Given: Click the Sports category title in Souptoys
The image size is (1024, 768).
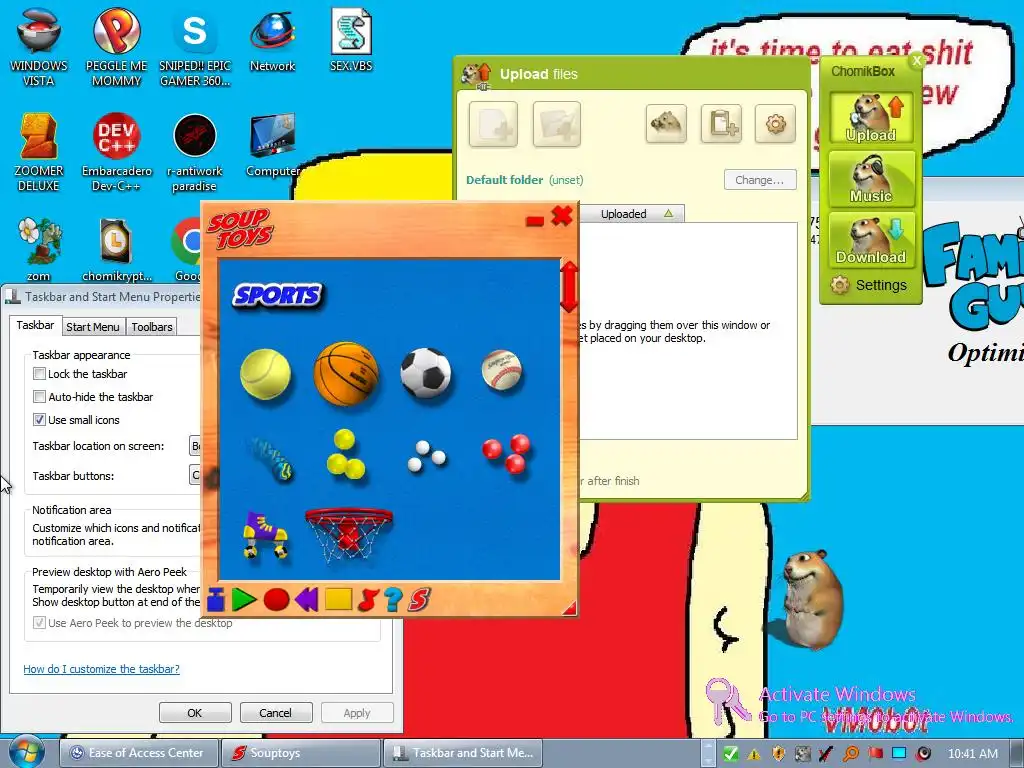Looking at the screenshot, I should [278, 295].
